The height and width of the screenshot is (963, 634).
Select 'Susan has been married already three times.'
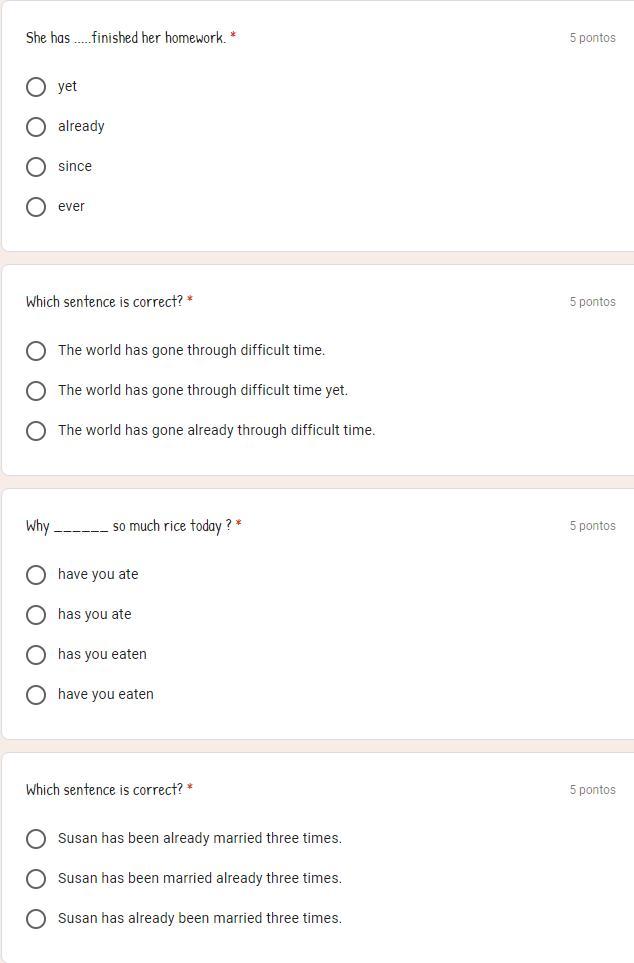(x=36, y=879)
